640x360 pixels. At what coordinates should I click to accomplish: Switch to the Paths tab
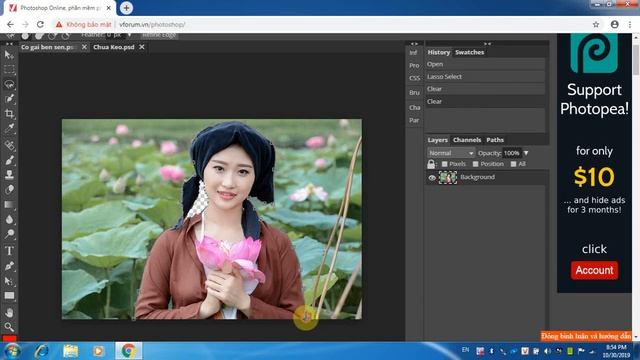point(495,140)
